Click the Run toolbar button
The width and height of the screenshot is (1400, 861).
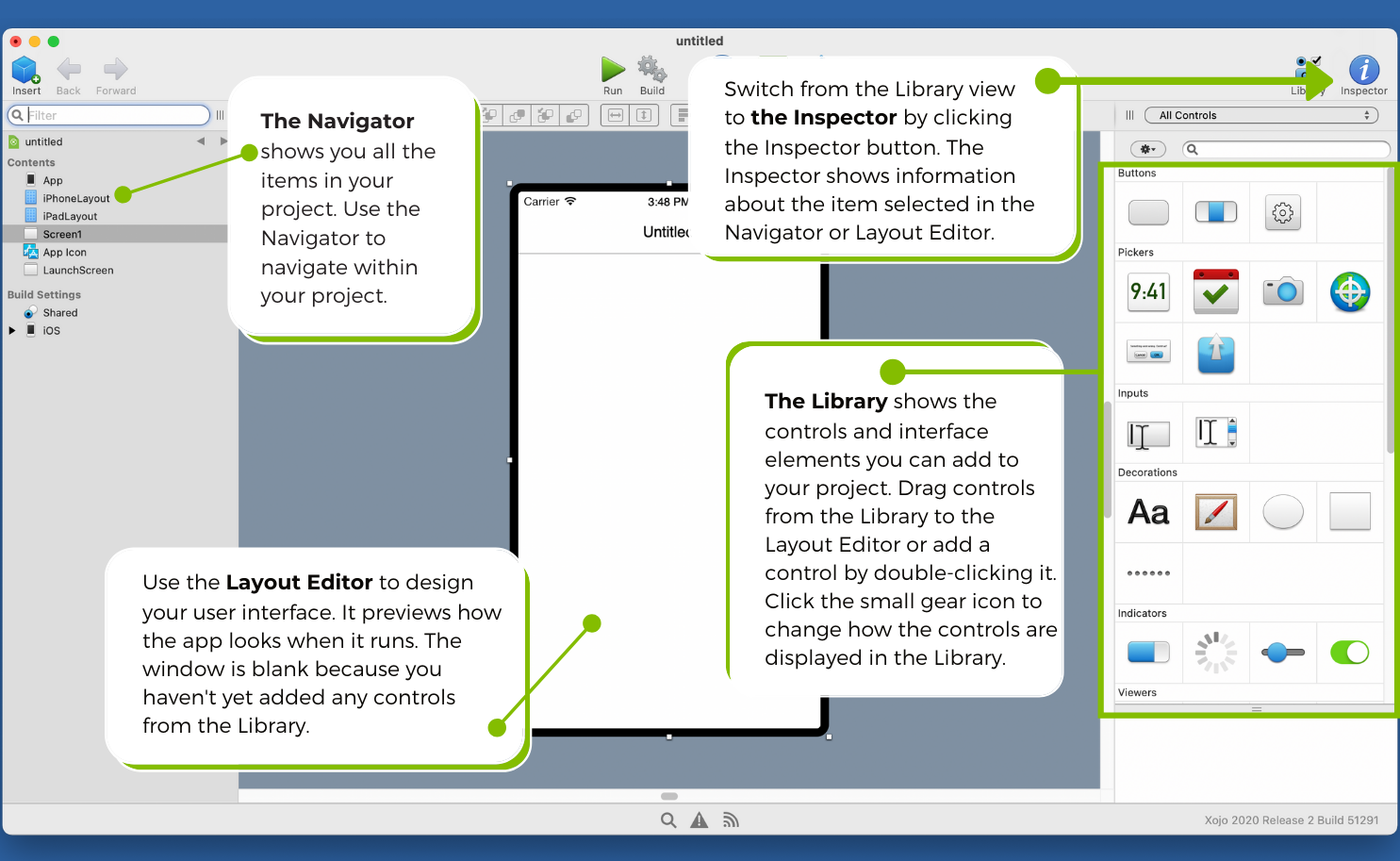(x=613, y=71)
